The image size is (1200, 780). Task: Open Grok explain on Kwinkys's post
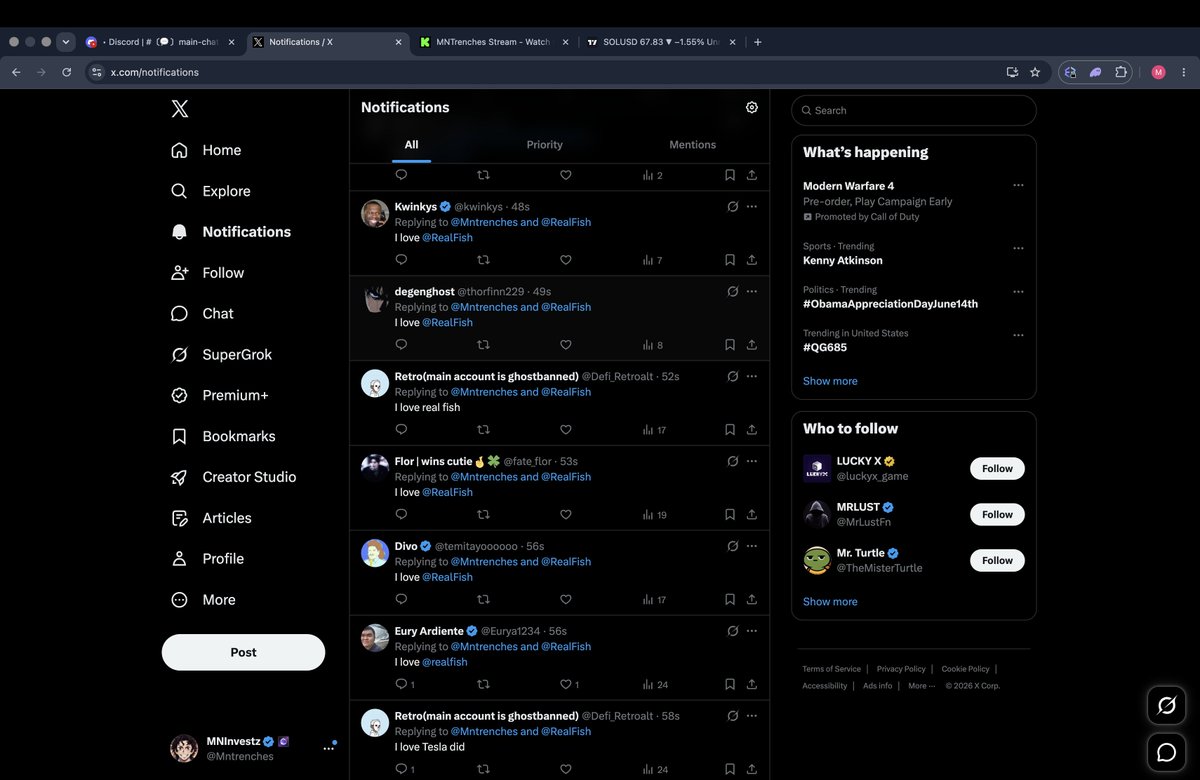732,207
